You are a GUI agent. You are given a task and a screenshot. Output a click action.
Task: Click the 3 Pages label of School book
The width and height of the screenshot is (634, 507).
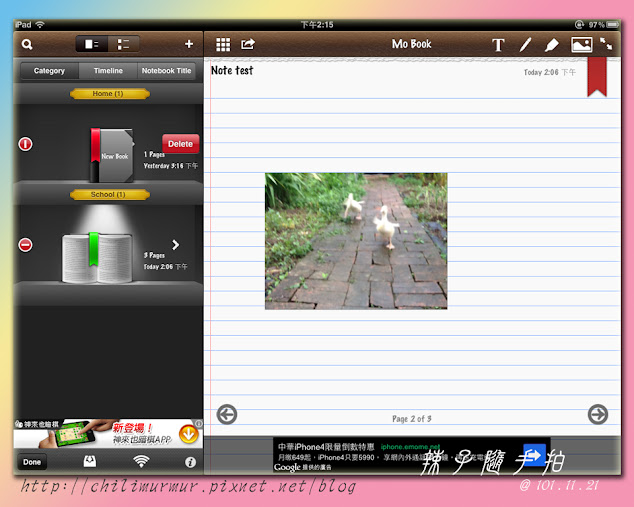point(154,256)
